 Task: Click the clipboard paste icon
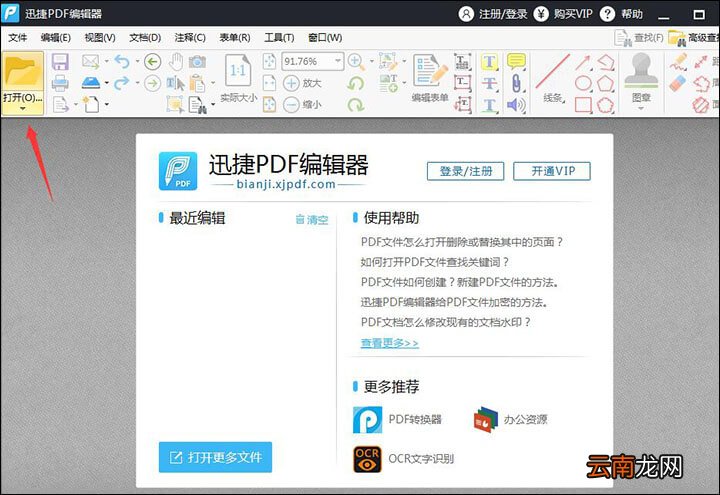click(x=197, y=83)
